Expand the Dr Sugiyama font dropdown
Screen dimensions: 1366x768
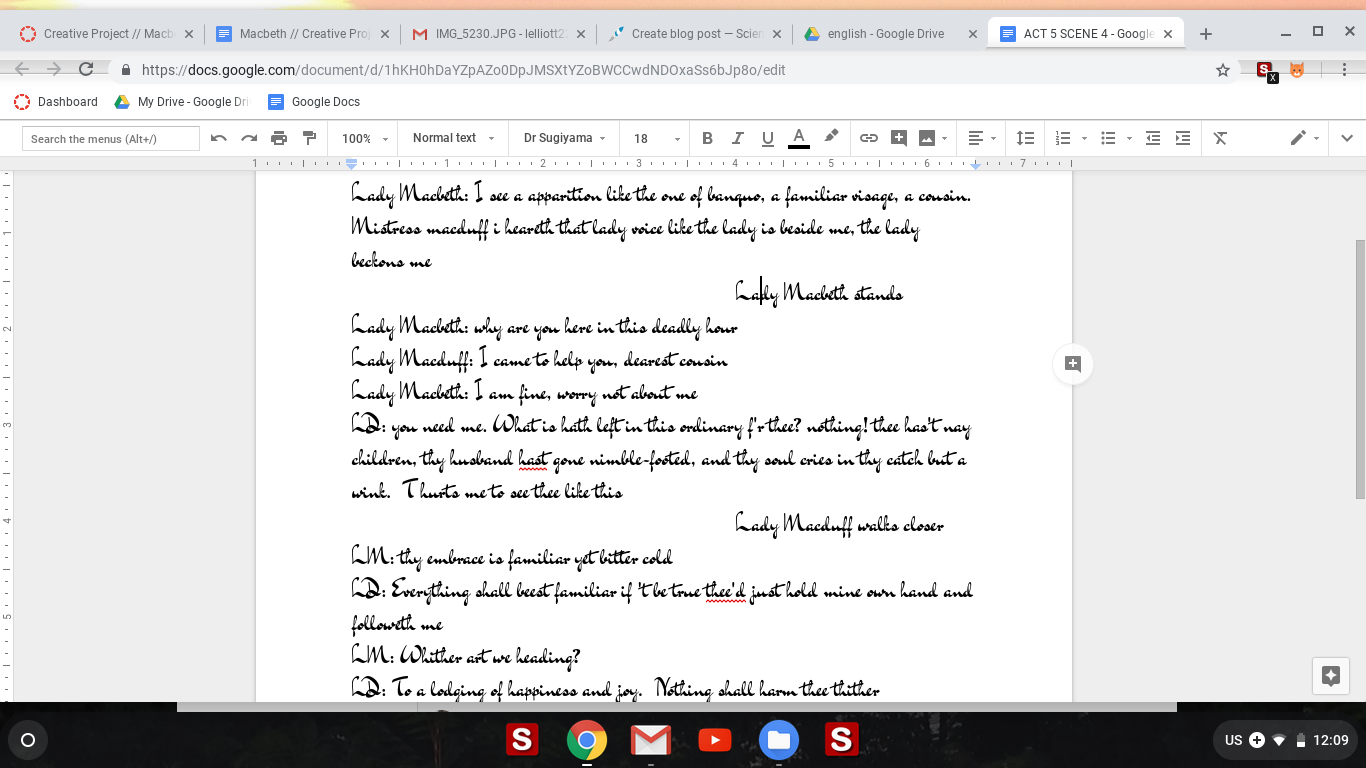tap(564, 138)
